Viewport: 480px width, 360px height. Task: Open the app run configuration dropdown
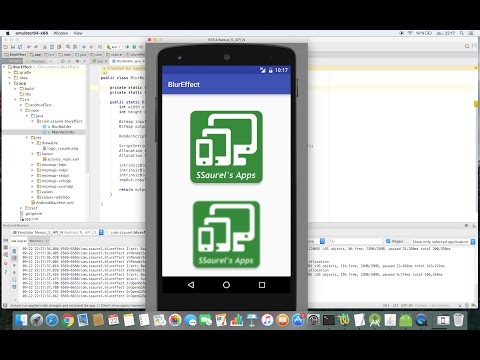point(114,47)
